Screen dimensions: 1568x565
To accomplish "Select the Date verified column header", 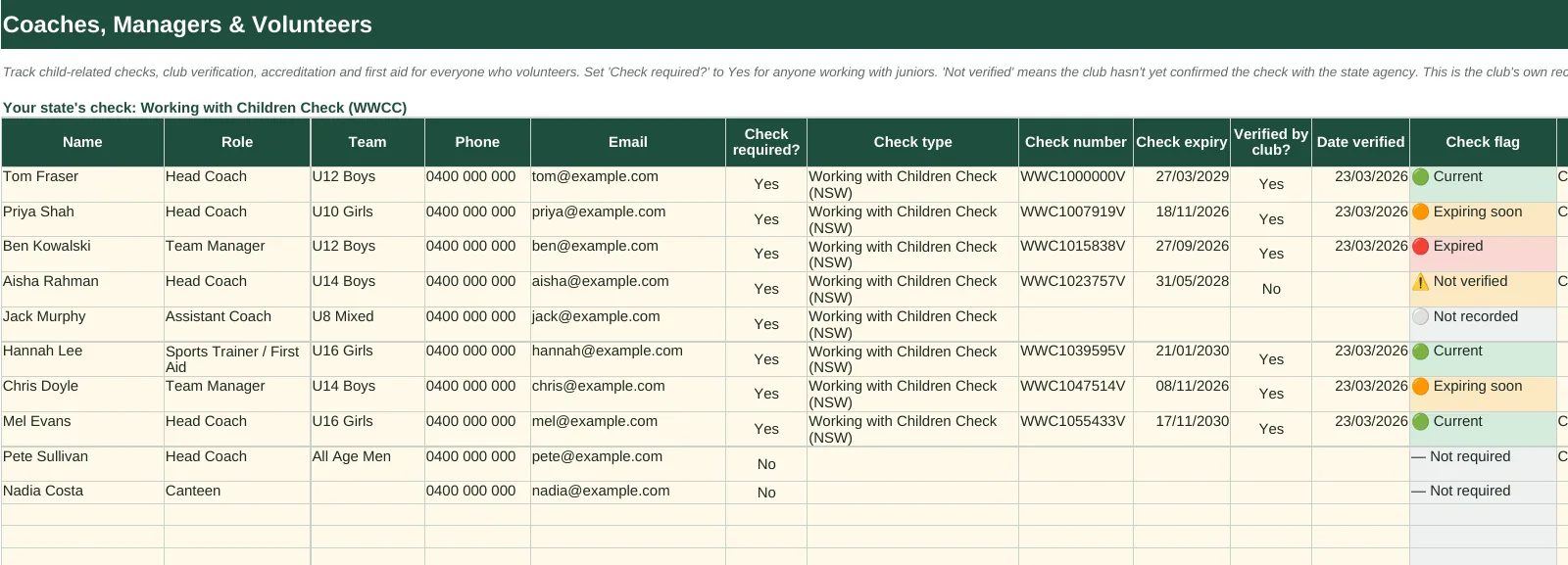I will click(1360, 142).
